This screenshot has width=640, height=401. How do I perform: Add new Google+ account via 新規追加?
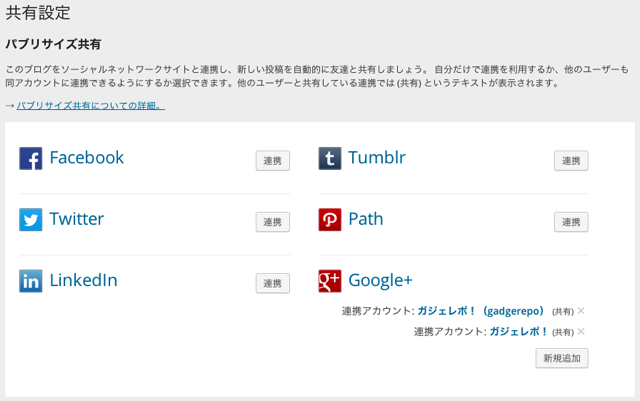pos(562,358)
